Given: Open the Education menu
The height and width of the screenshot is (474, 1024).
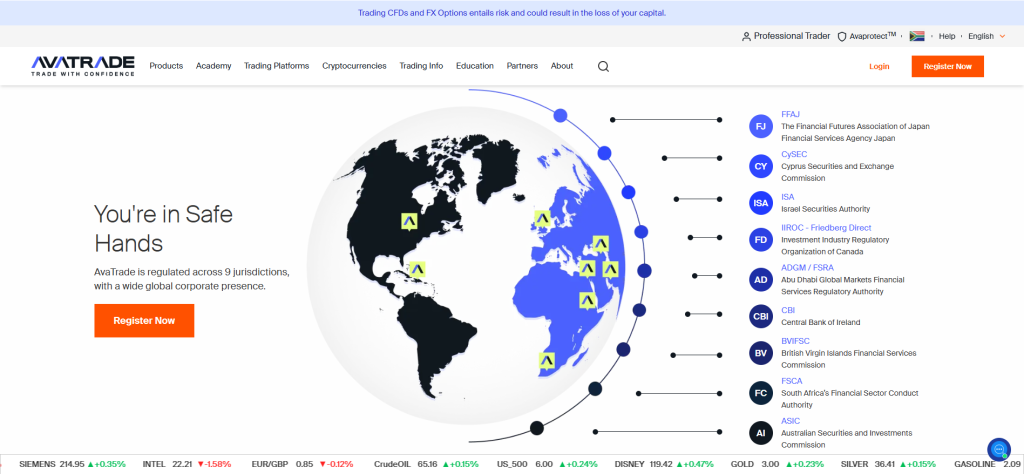Looking at the screenshot, I should point(475,66).
